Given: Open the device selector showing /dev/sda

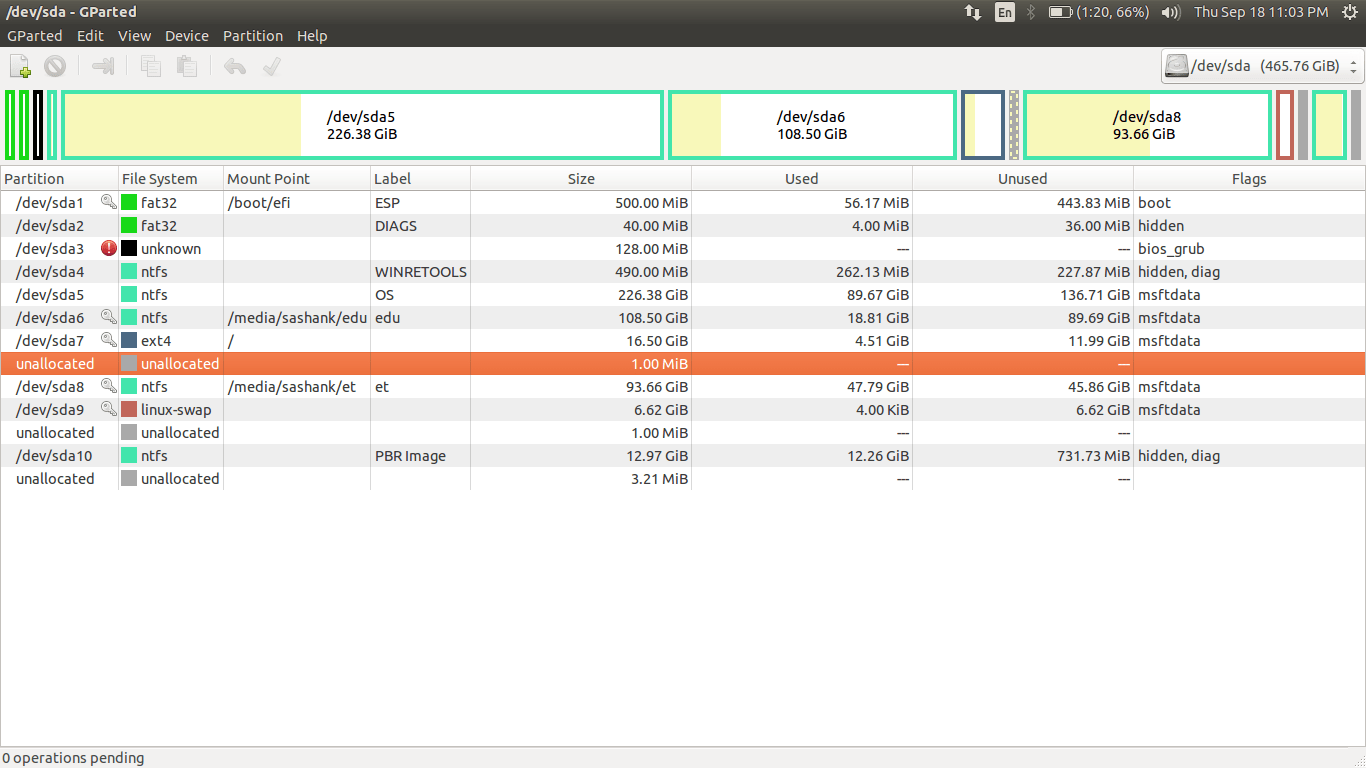Looking at the screenshot, I should click(1253, 66).
